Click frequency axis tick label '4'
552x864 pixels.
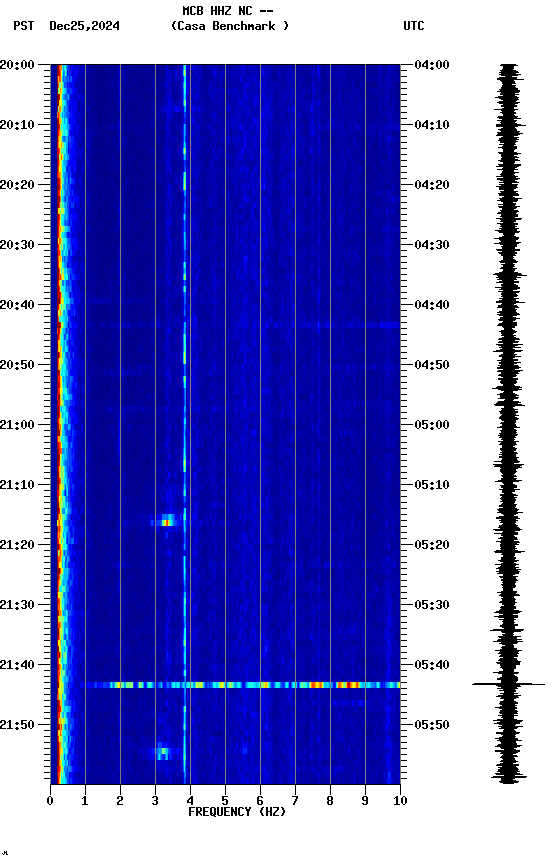coord(190,801)
